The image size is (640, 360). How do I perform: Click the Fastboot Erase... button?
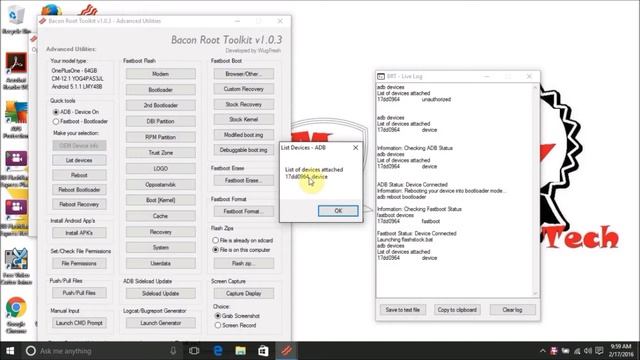coord(244,180)
